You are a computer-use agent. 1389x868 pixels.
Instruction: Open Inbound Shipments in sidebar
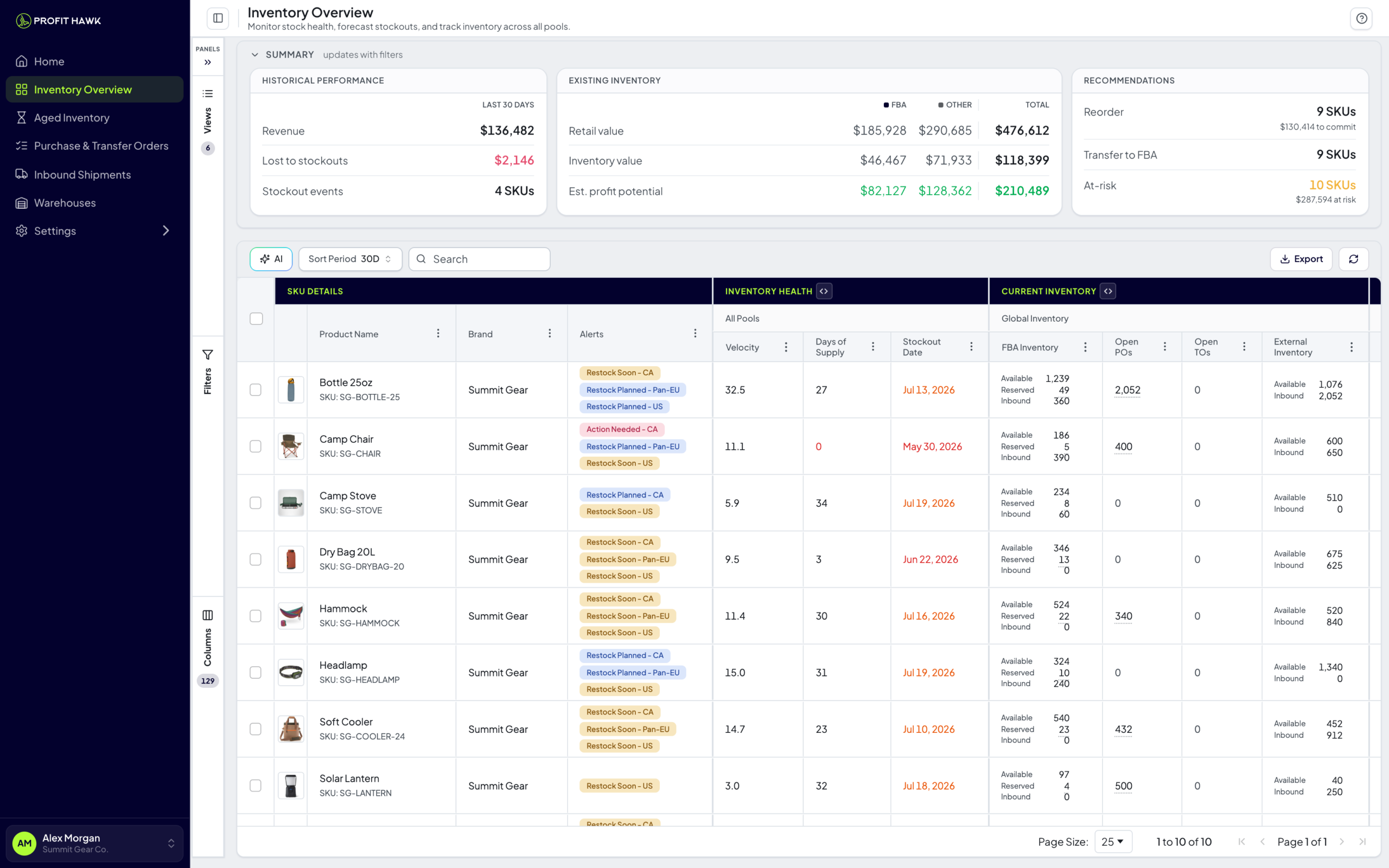pyautogui.click(x=95, y=175)
